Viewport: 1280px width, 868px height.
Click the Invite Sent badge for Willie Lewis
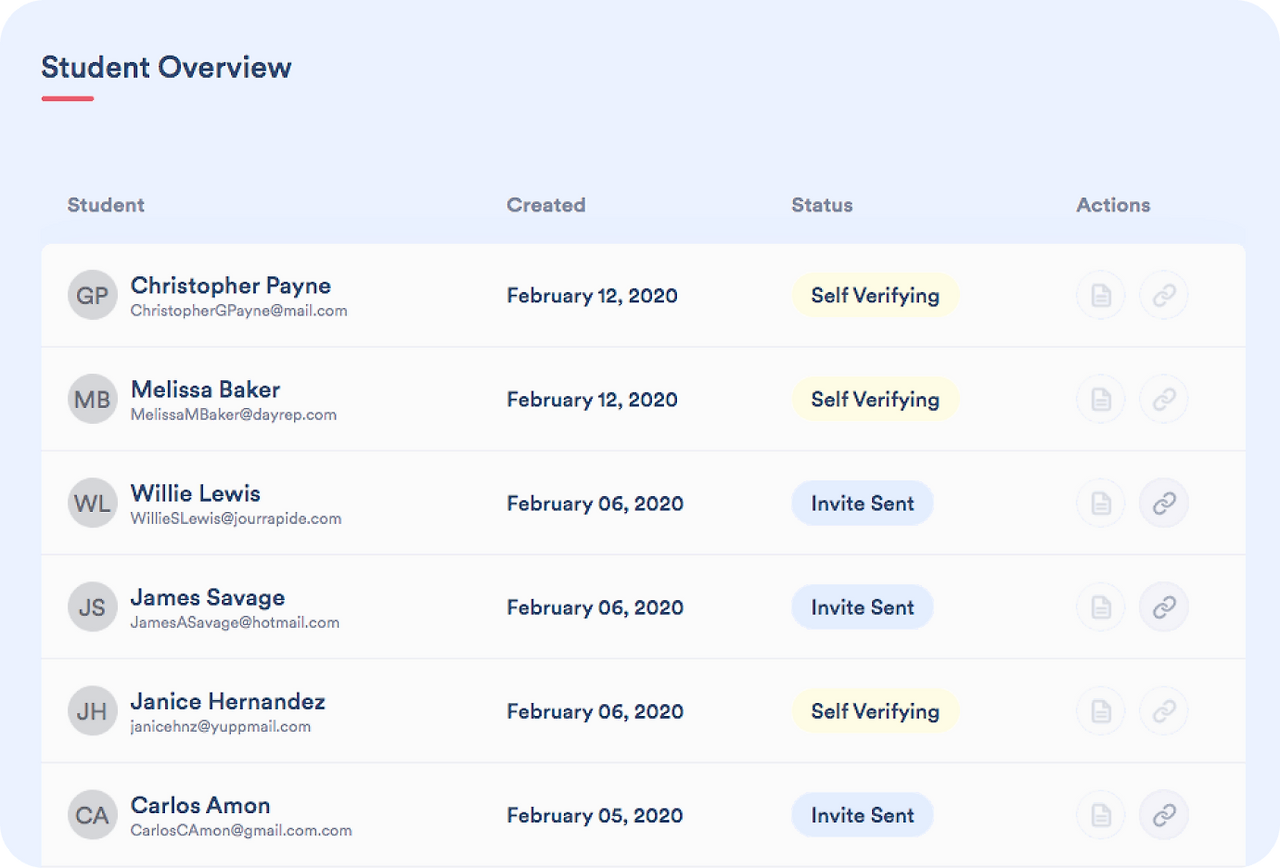tap(862, 503)
